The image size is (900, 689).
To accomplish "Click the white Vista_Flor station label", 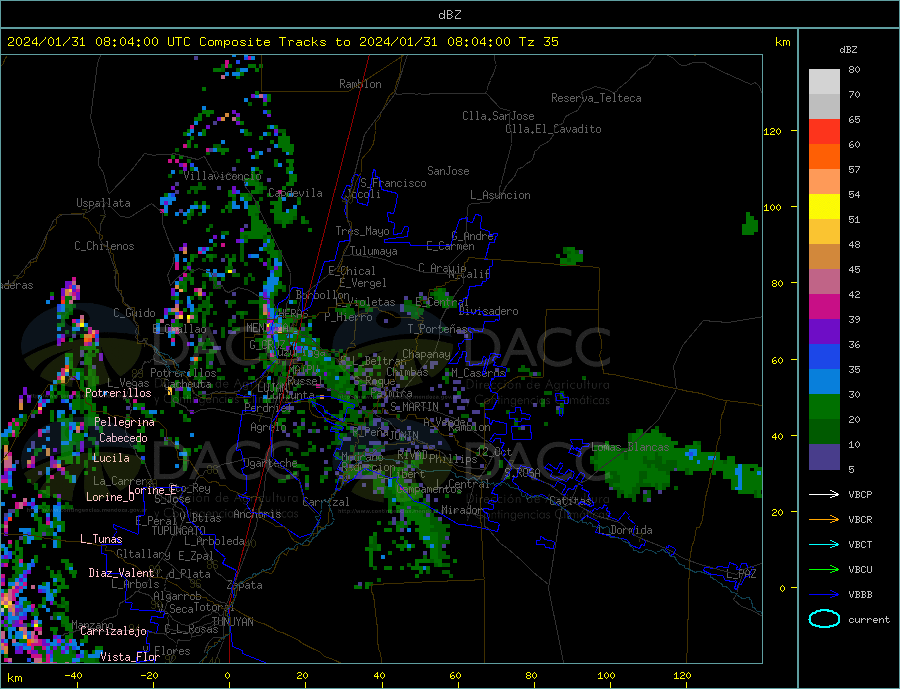I will (130, 657).
